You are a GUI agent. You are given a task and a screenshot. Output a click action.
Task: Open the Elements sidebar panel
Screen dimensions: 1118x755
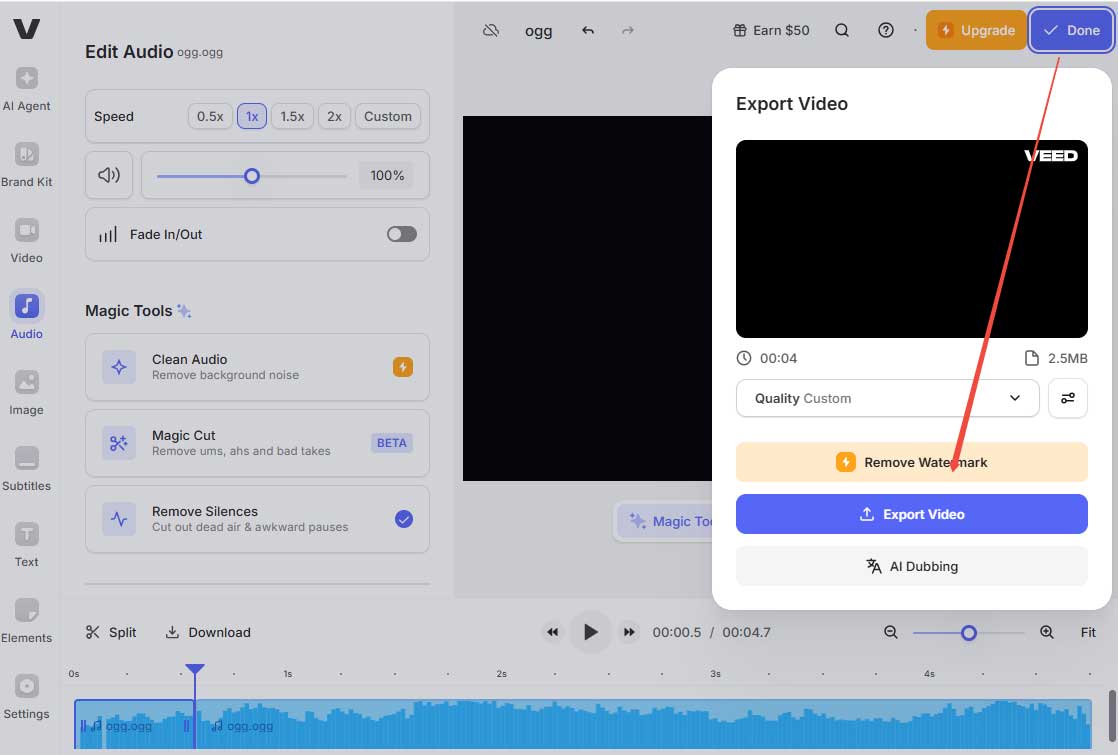pyautogui.click(x=26, y=622)
